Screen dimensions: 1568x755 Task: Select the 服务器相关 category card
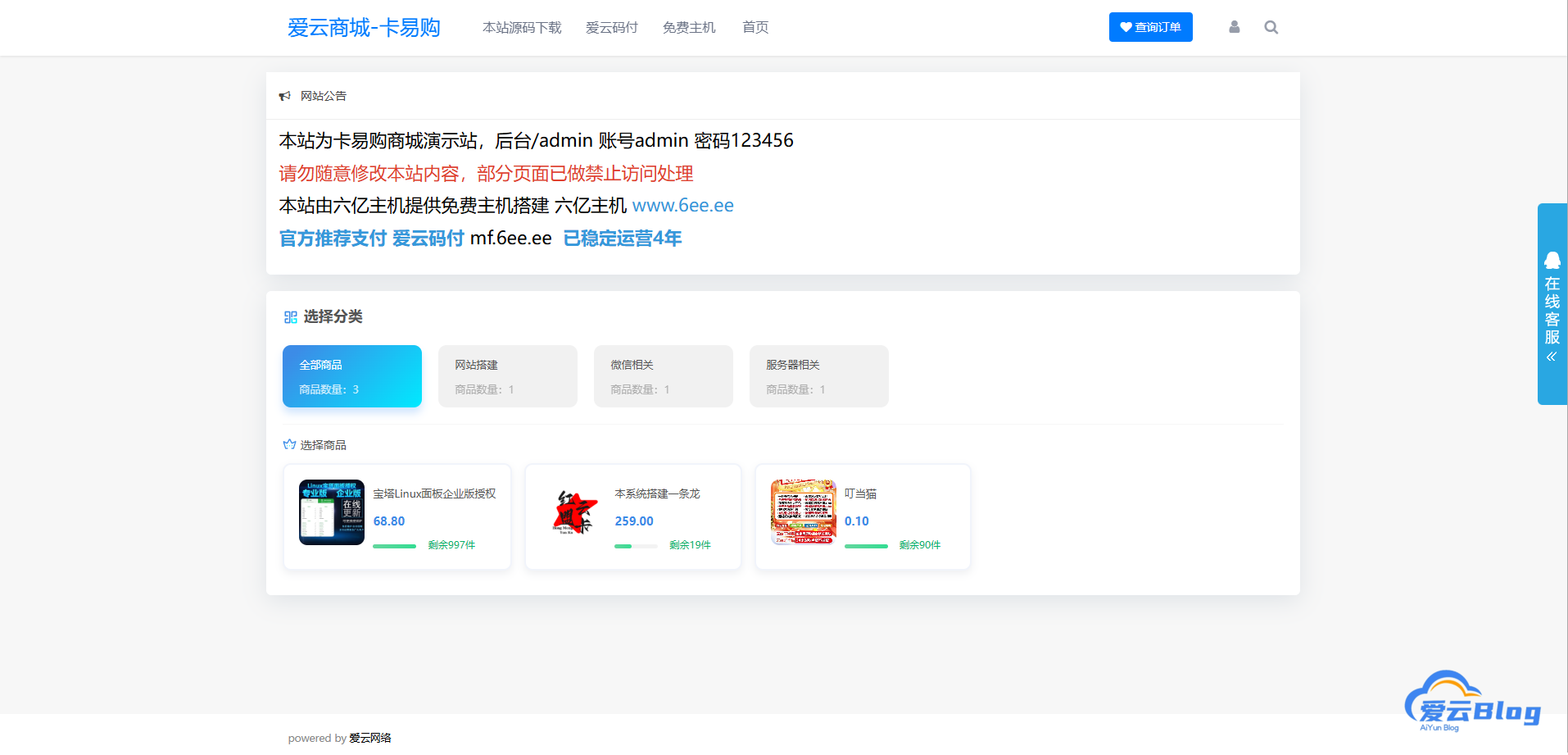click(x=818, y=376)
